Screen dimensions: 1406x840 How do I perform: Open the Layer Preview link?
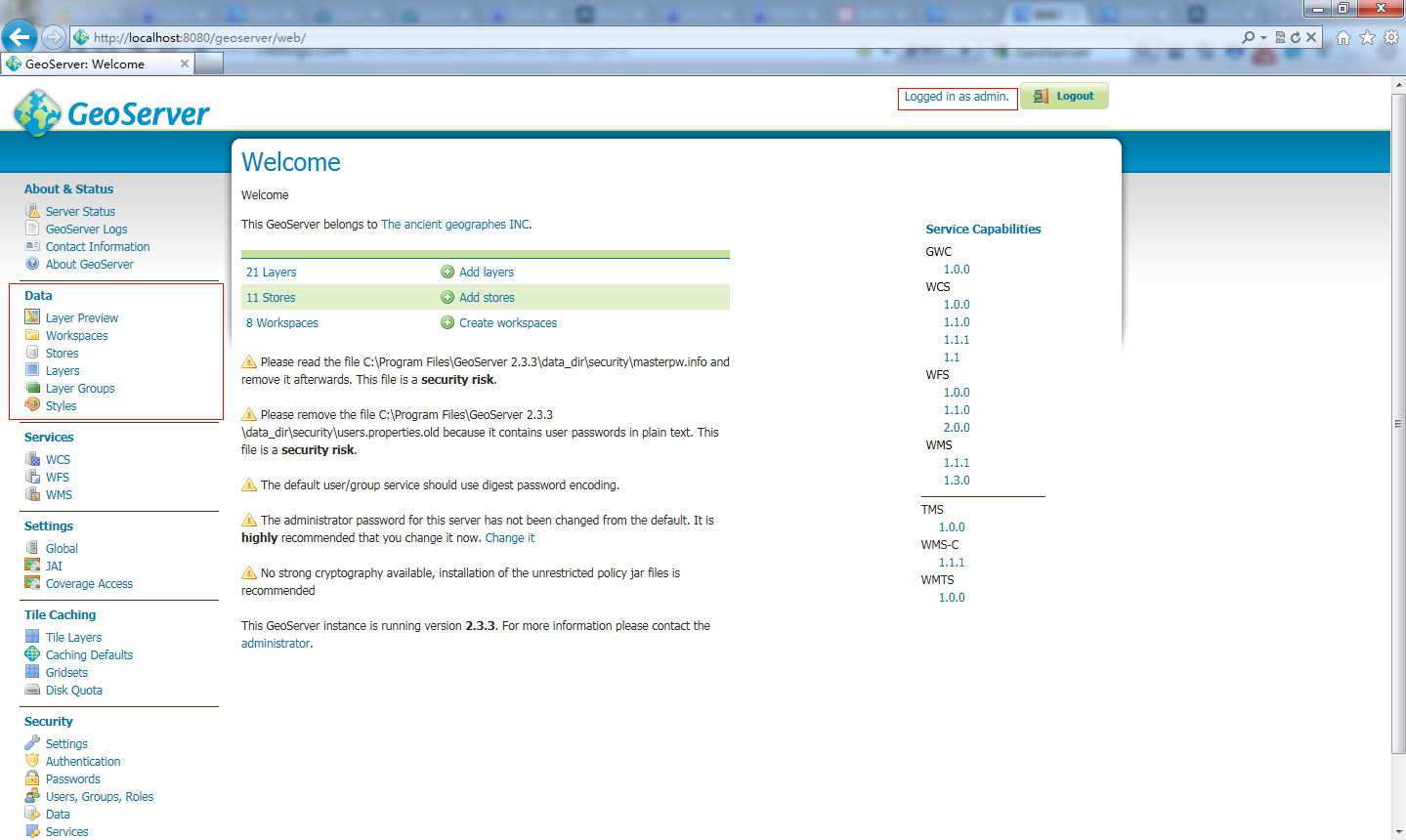tap(82, 317)
